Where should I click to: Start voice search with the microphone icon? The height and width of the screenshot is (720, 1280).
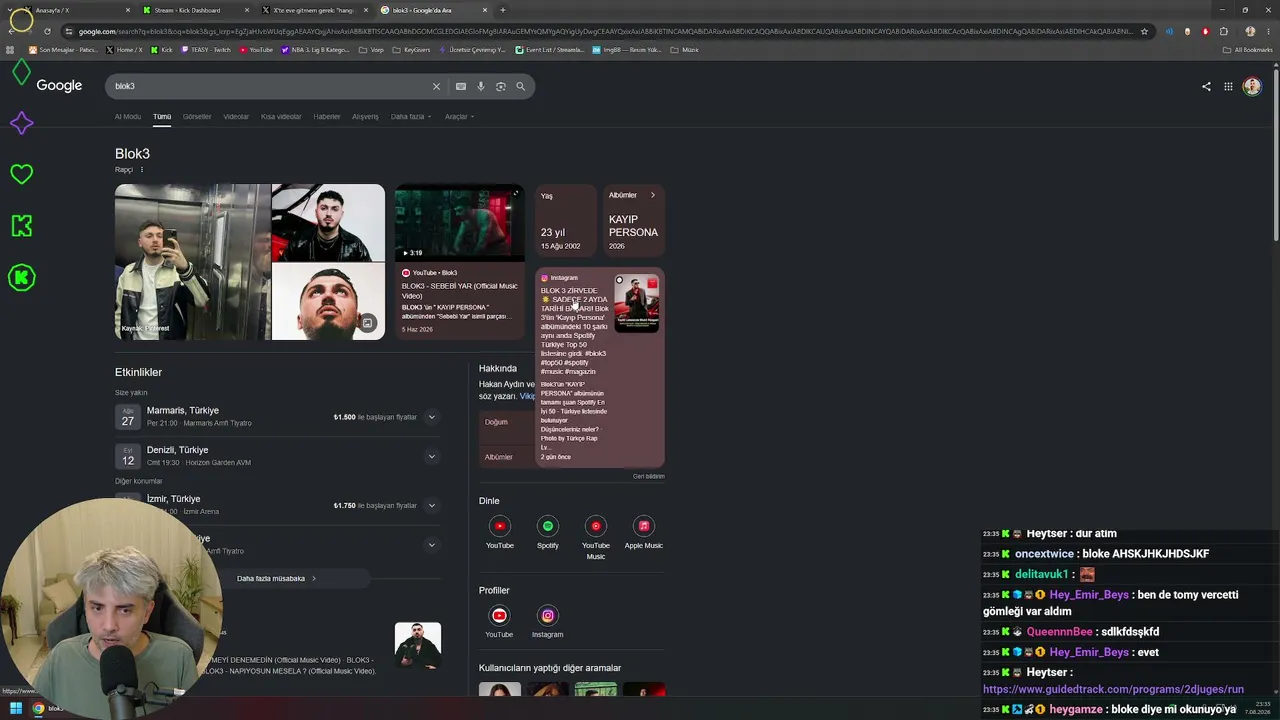(x=481, y=86)
